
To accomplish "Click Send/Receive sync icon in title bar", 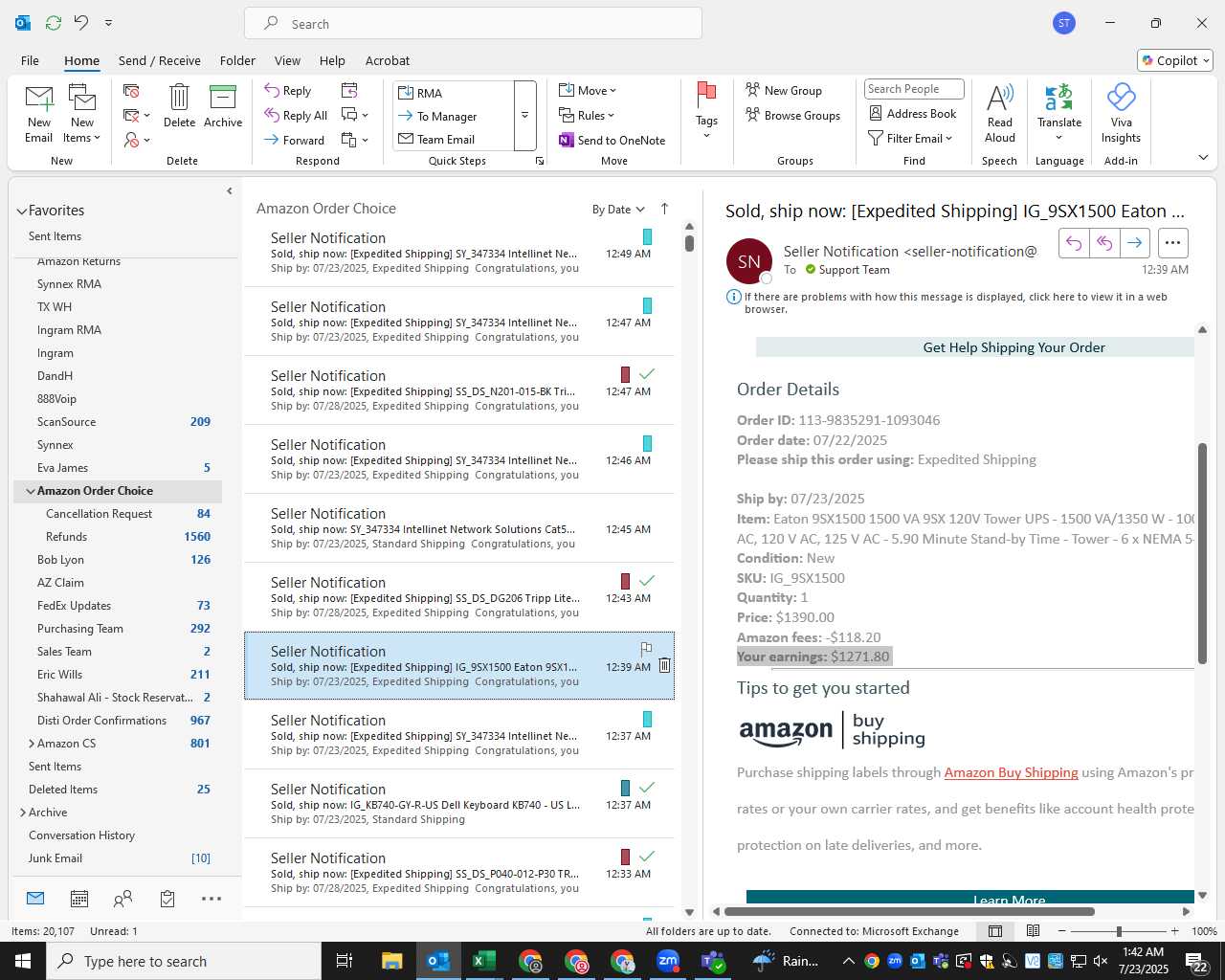I will pyautogui.click(x=54, y=22).
